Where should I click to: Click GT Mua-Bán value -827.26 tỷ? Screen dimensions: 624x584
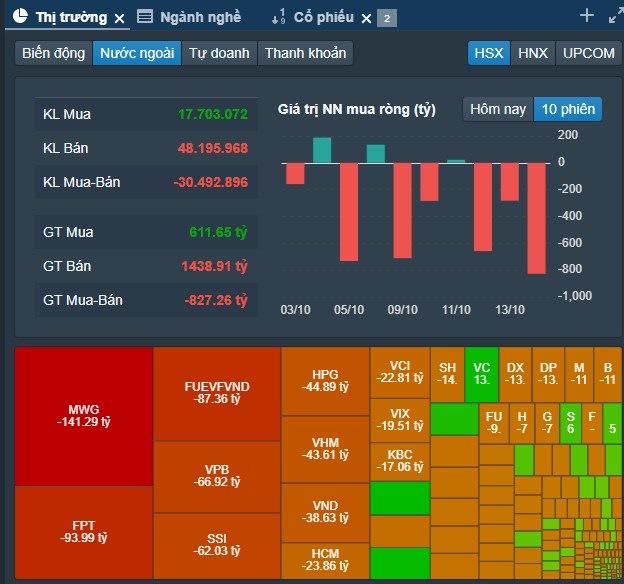(x=216, y=300)
